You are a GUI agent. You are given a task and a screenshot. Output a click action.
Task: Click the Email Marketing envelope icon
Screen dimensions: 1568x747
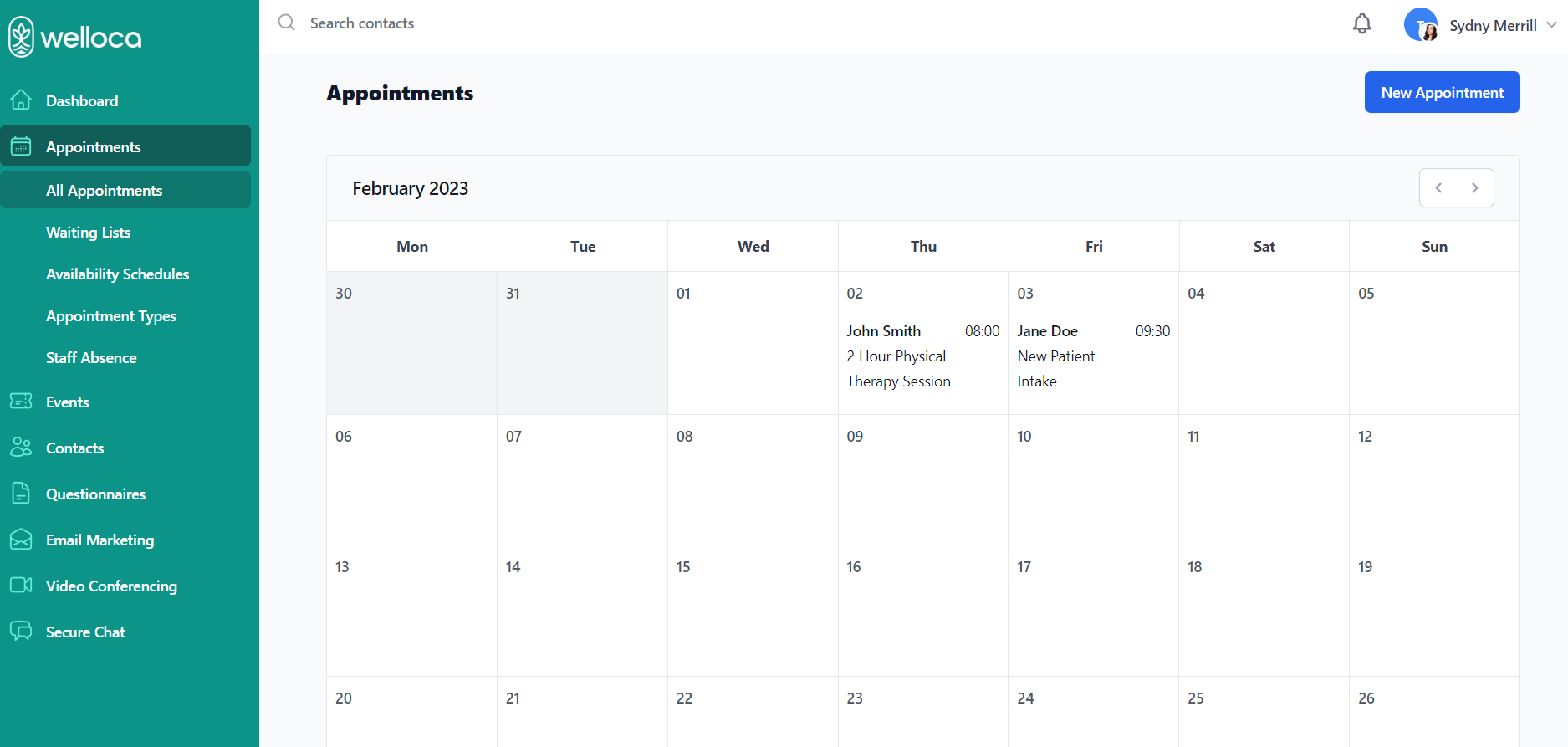click(x=21, y=540)
